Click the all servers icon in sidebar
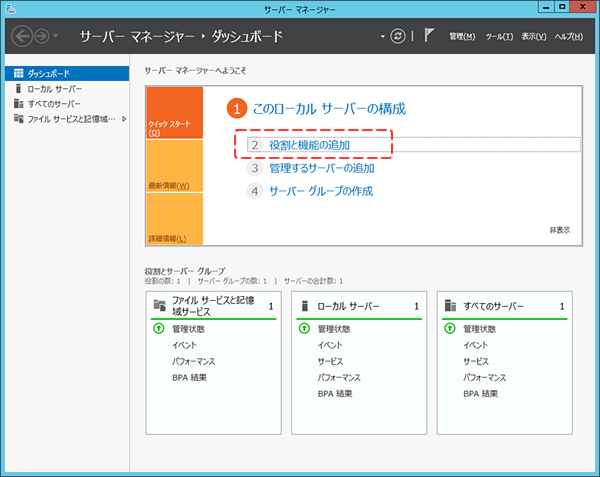The height and width of the screenshot is (477, 600). click(x=18, y=104)
